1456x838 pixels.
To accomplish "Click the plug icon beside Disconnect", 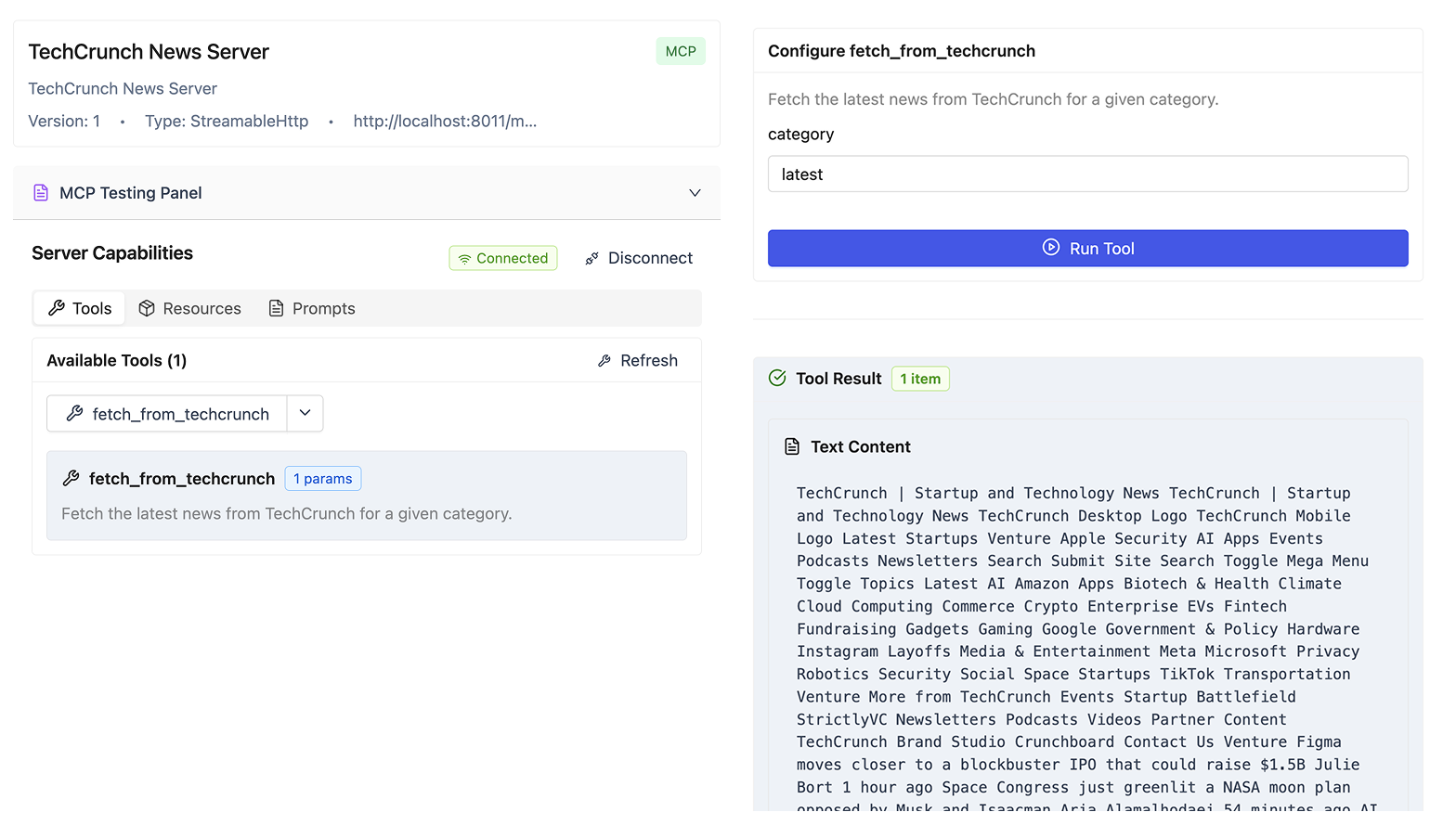I will tap(591, 259).
